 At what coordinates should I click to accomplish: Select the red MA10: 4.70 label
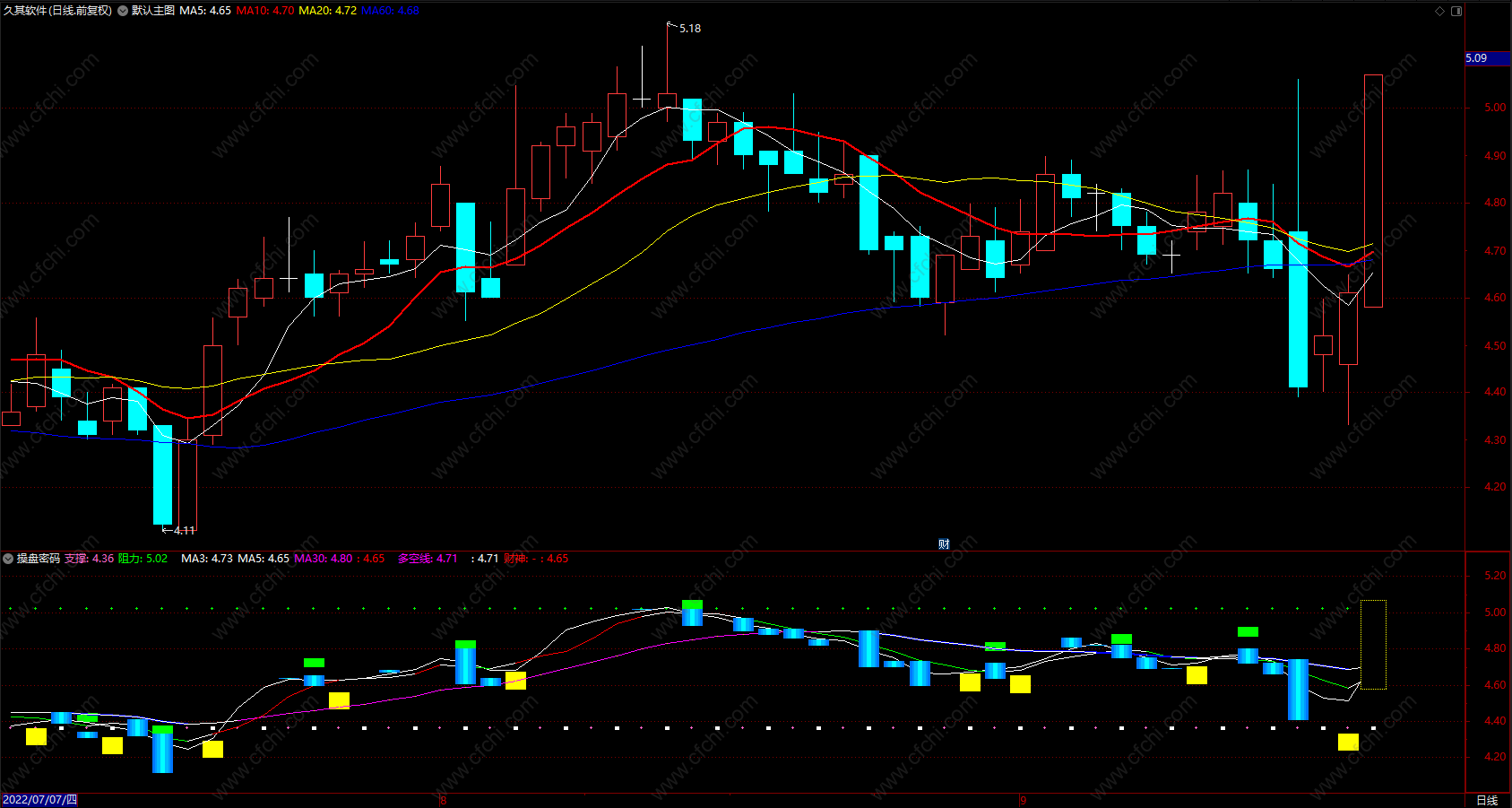(x=265, y=11)
